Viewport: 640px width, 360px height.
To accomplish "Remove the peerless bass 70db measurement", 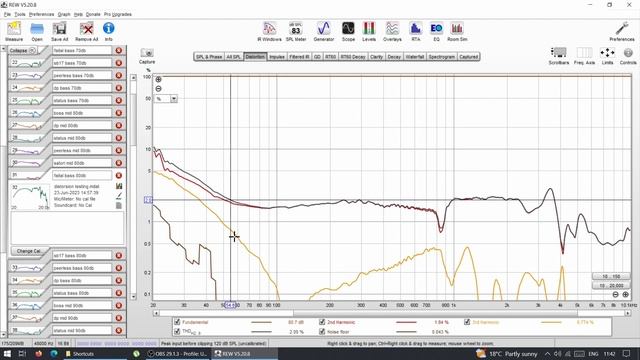I will (x=119, y=76).
